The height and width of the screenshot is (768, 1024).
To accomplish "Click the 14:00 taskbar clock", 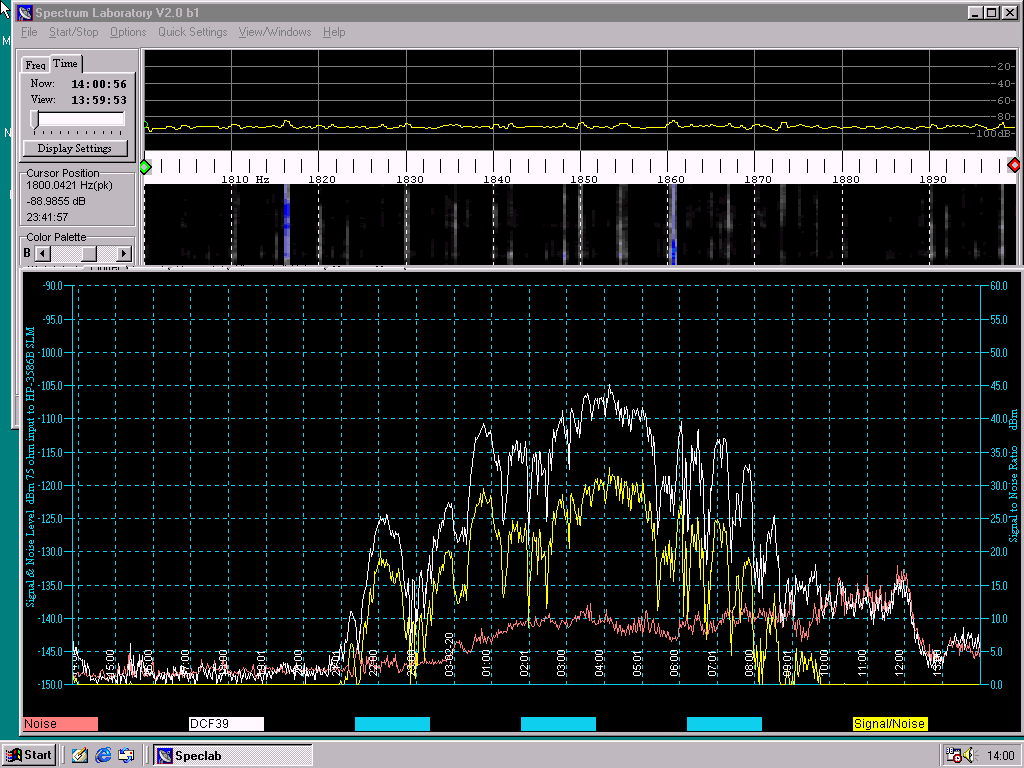I will click(x=1000, y=756).
